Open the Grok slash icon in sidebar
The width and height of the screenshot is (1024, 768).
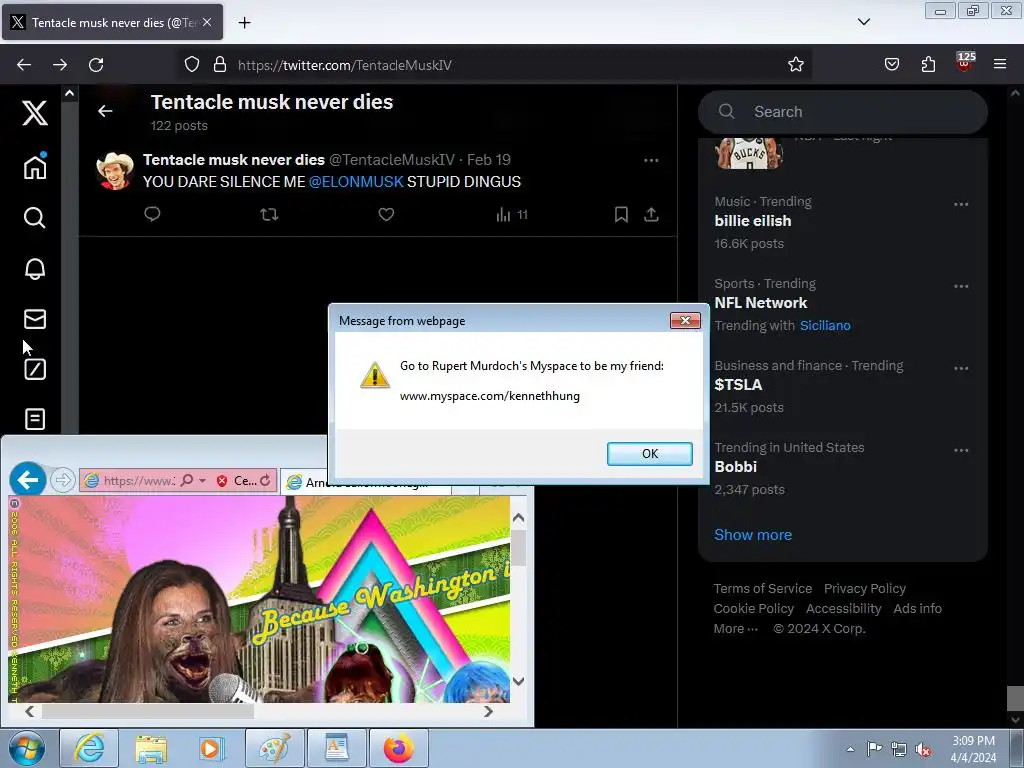point(35,369)
